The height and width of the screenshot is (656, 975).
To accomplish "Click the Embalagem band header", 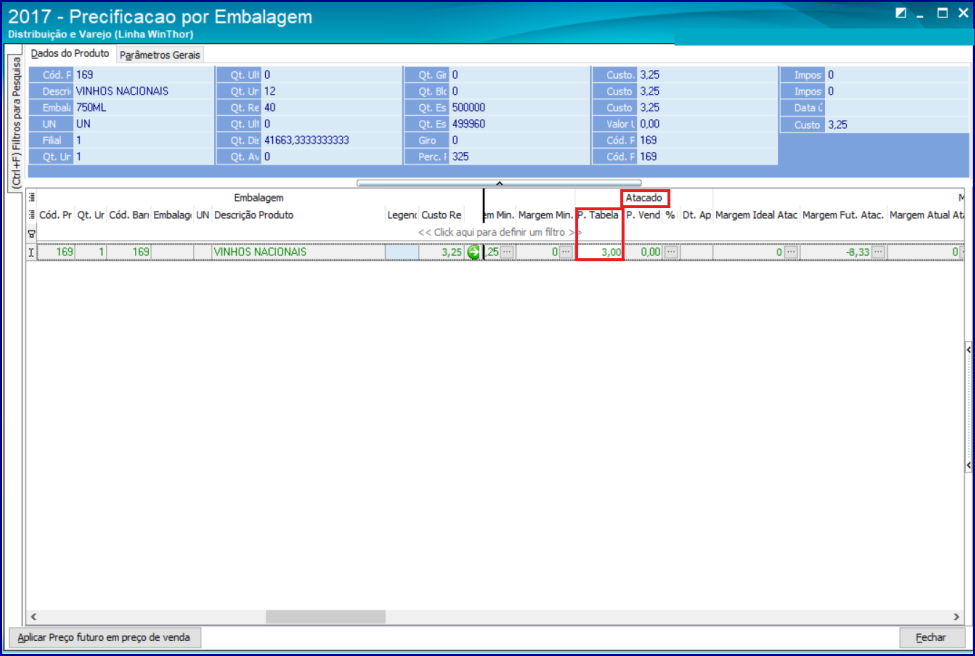I will pos(259,198).
